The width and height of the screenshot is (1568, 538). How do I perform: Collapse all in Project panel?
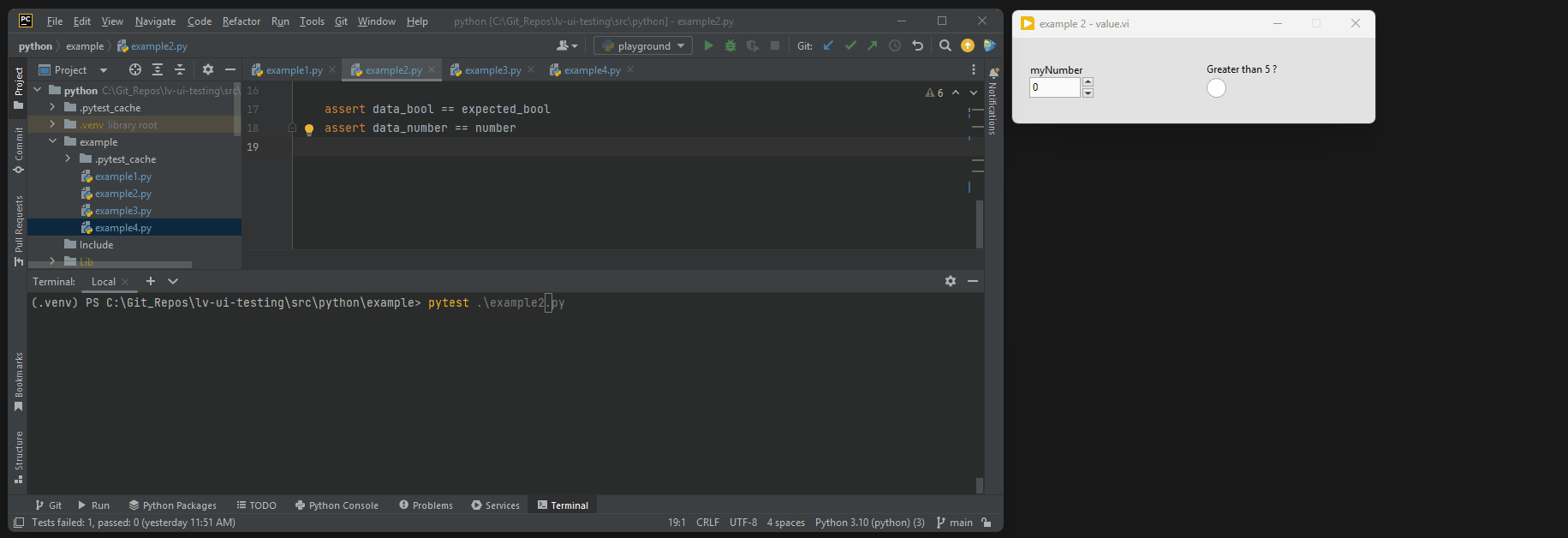pyautogui.click(x=180, y=69)
